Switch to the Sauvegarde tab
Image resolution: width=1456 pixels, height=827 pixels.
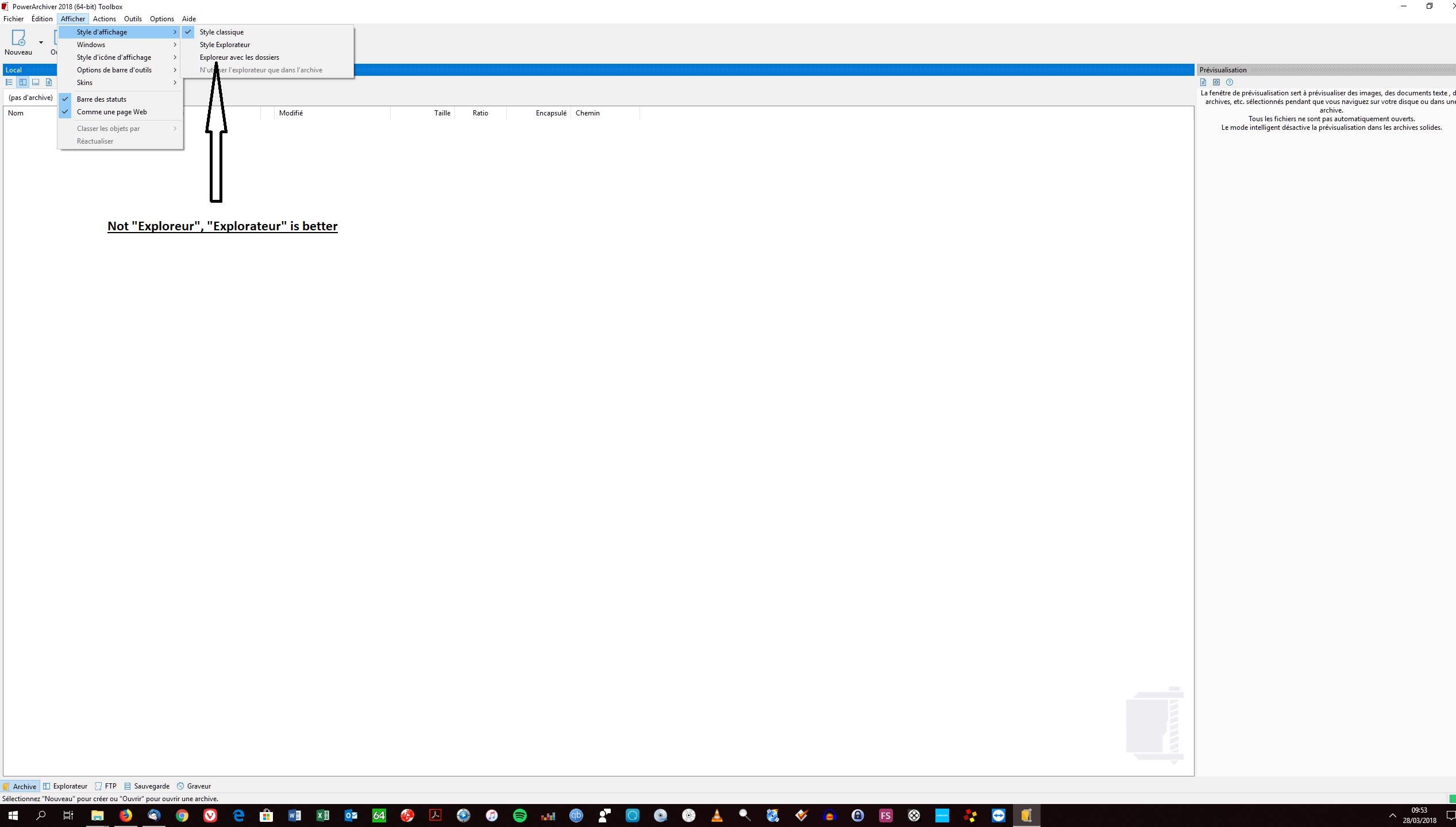pos(147,786)
